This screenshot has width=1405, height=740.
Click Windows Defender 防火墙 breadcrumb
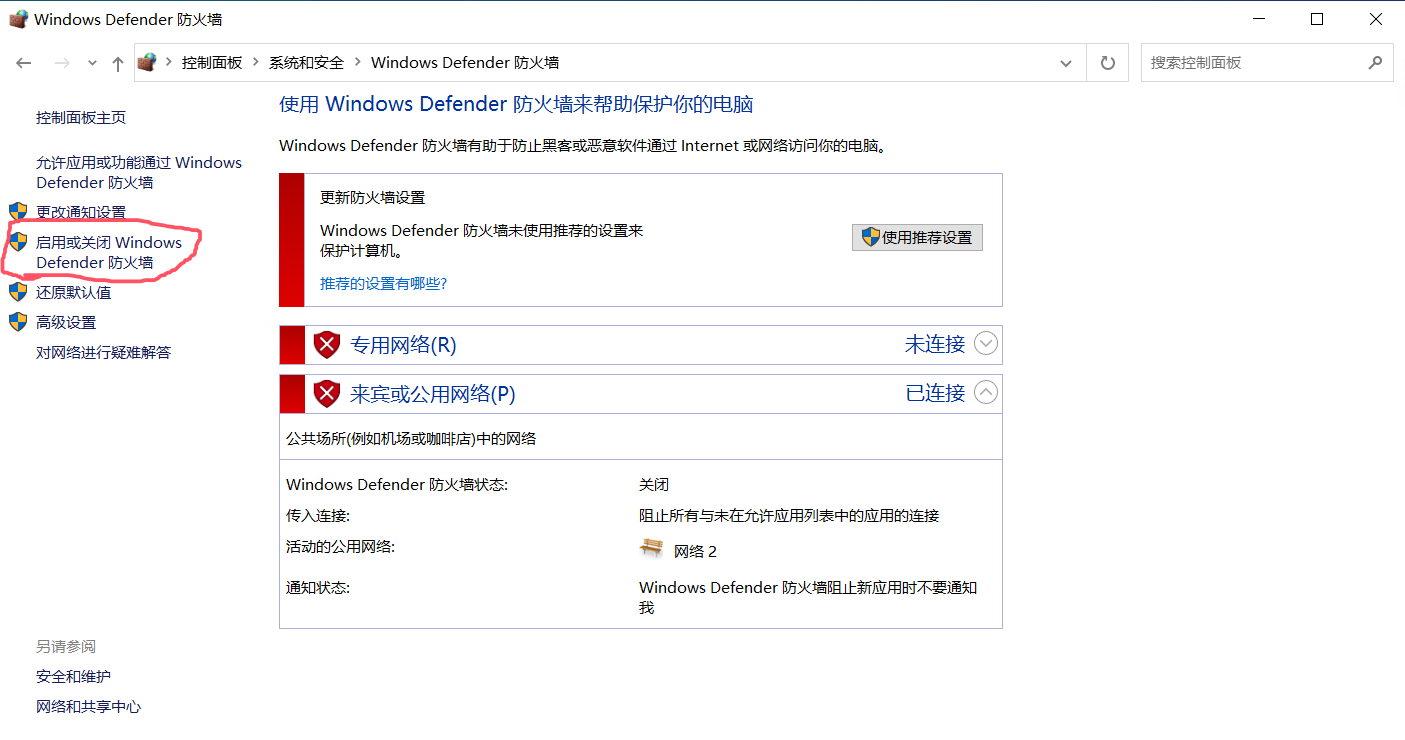tap(464, 62)
